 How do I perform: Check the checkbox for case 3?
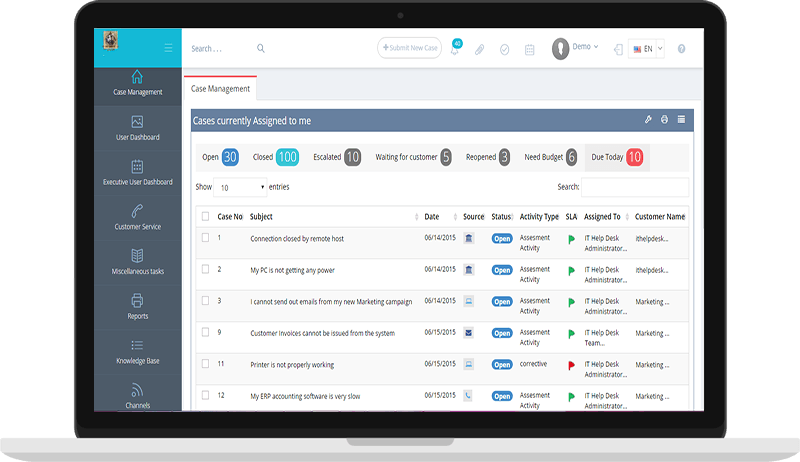(x=205, y=300)
